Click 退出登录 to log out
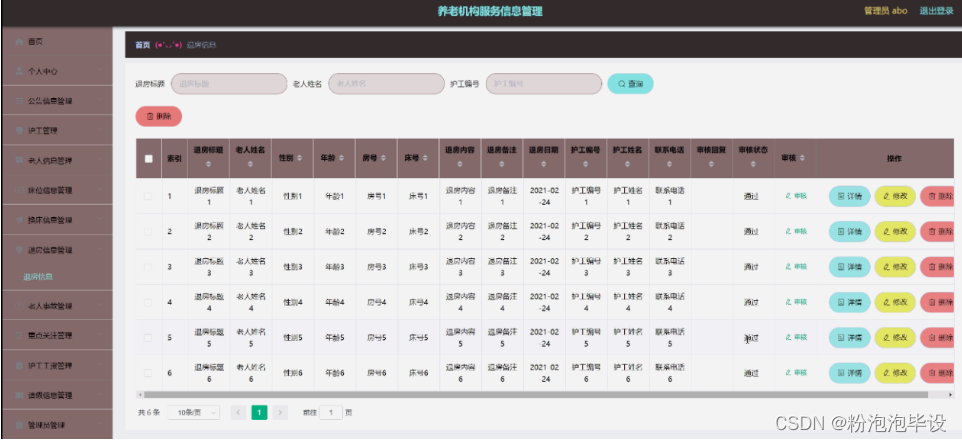Viewport: 962px width, 442px height. (x=936, y=11)
